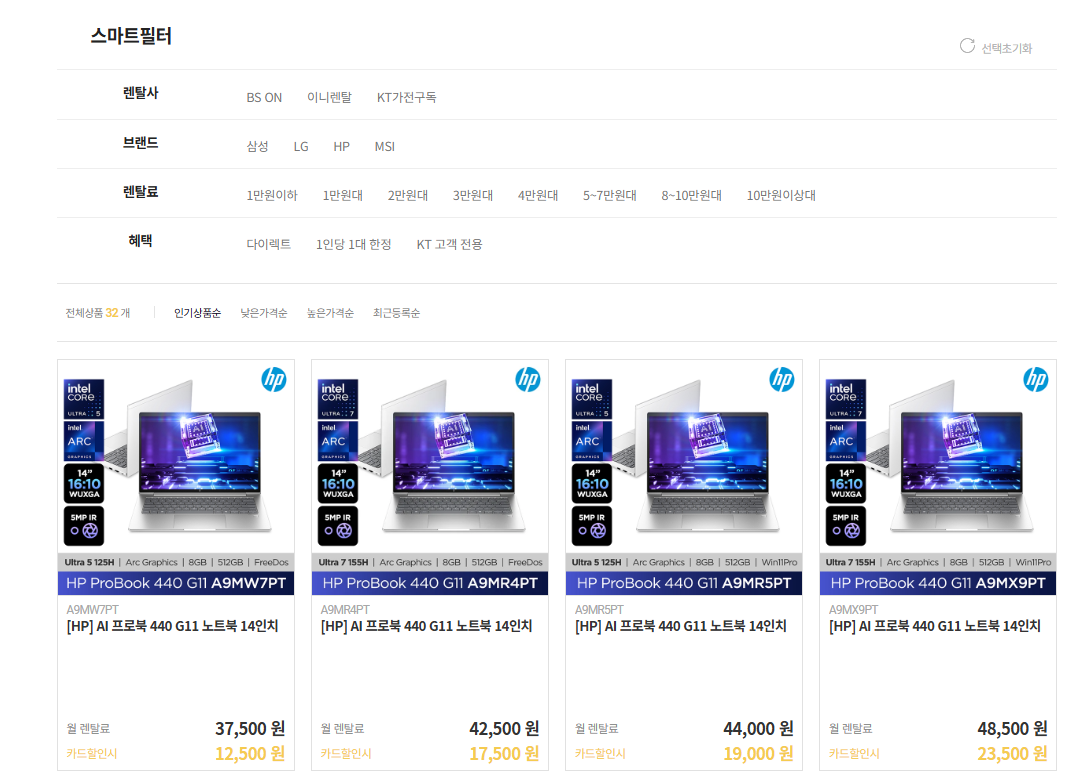
Task: Click the 스마트필터 heading
Action: point(131,36)
